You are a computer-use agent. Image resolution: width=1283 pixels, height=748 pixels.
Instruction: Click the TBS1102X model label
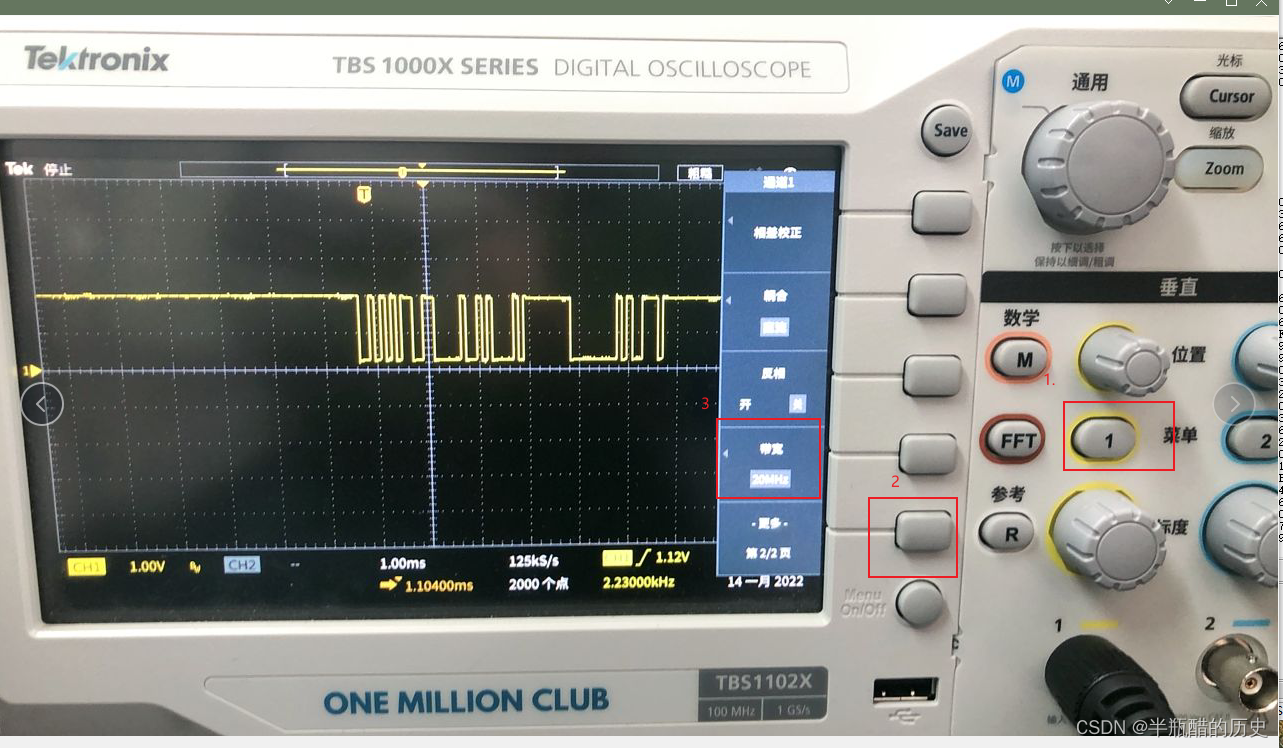(763, 682)
